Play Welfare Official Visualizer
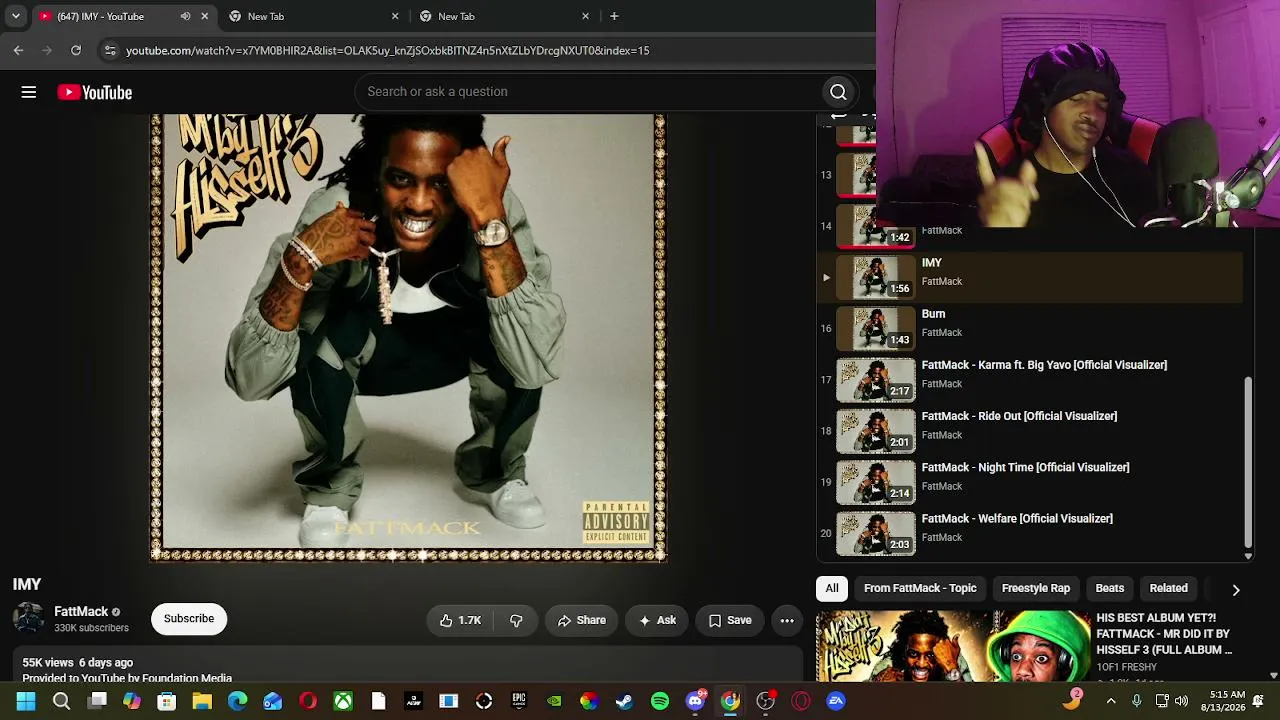Screen dimensions: 1280x720 1030,532
